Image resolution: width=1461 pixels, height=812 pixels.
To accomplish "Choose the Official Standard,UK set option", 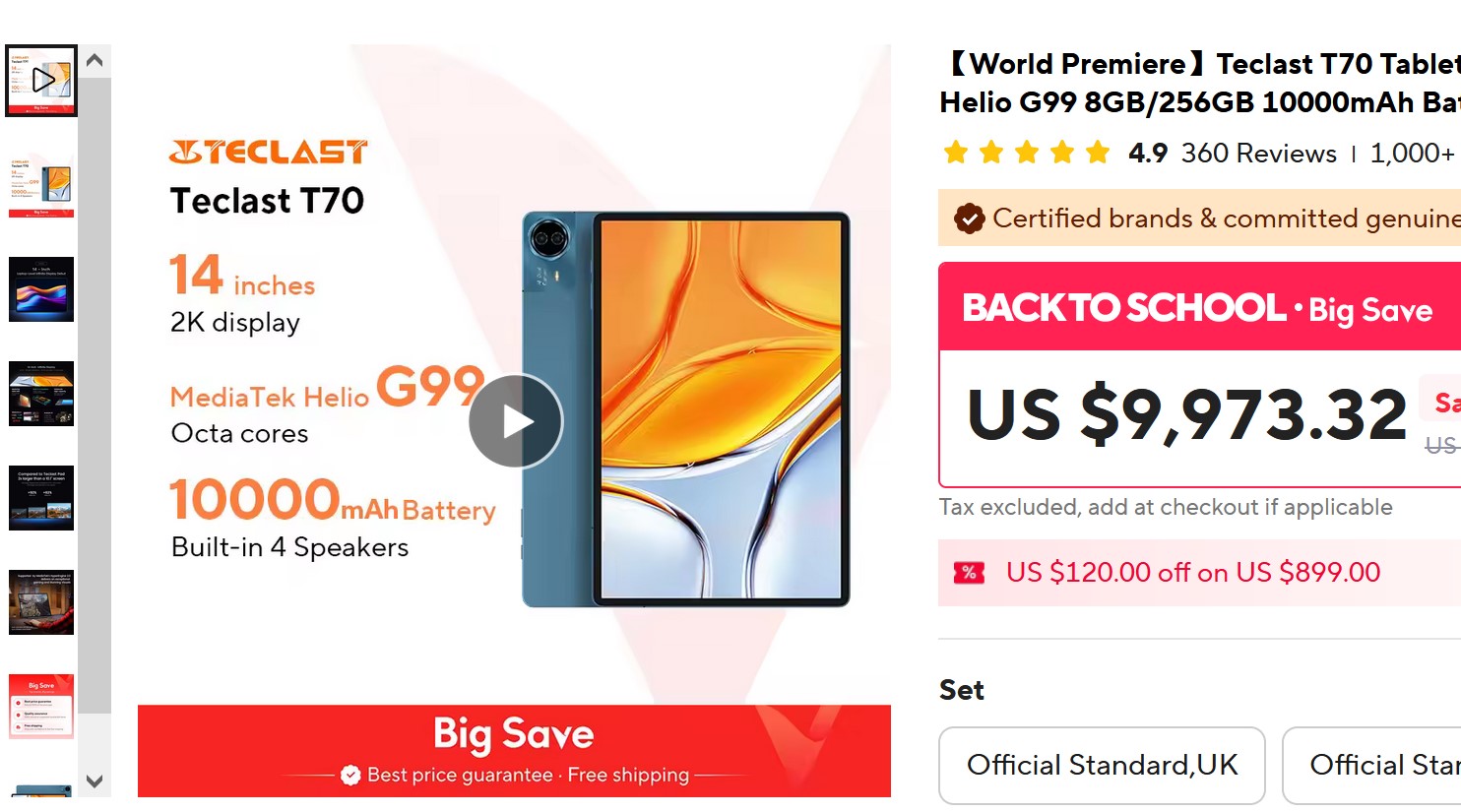I will pyautogui.click(x=1102, y=766).
